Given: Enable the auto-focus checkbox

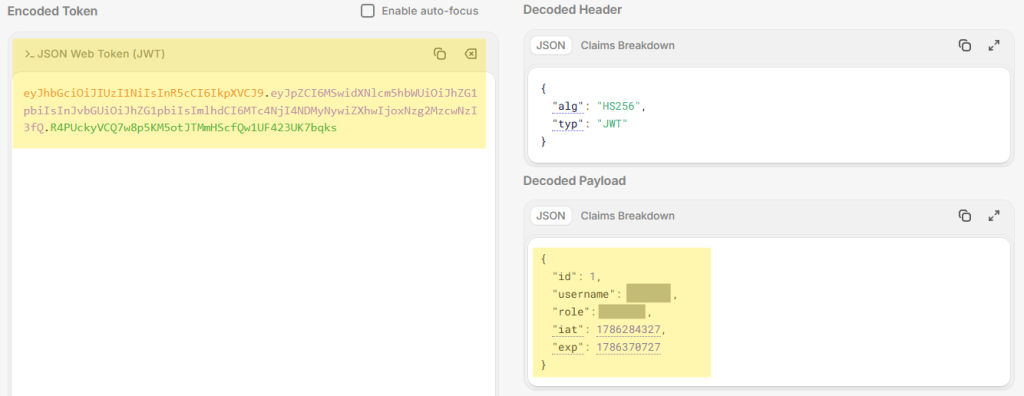Looking at the screenshot, I should [x=368, y=11].
